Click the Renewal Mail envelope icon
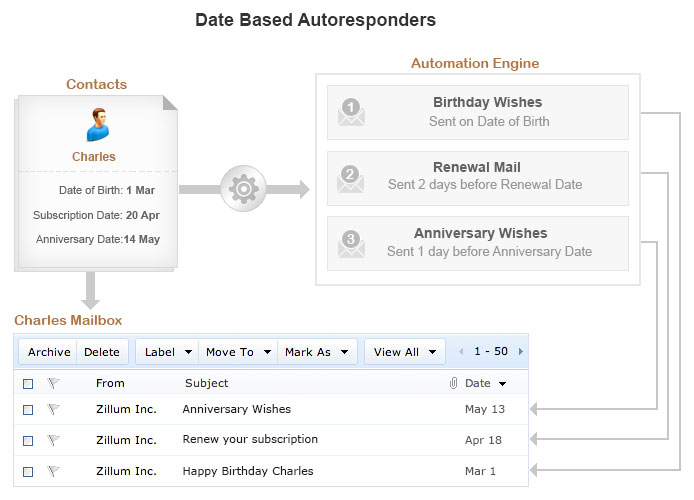Screen dimensions: 694x500 click(351, 178)
